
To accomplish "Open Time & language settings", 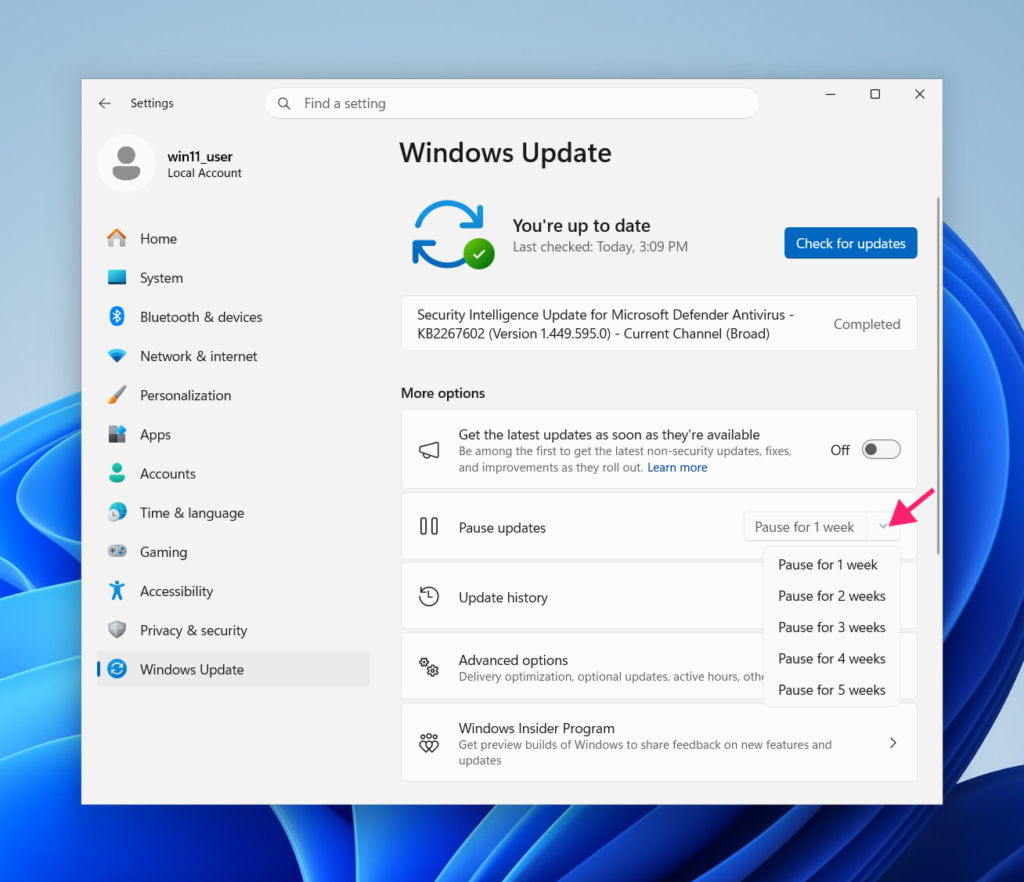I will click(x=233, y=512).
